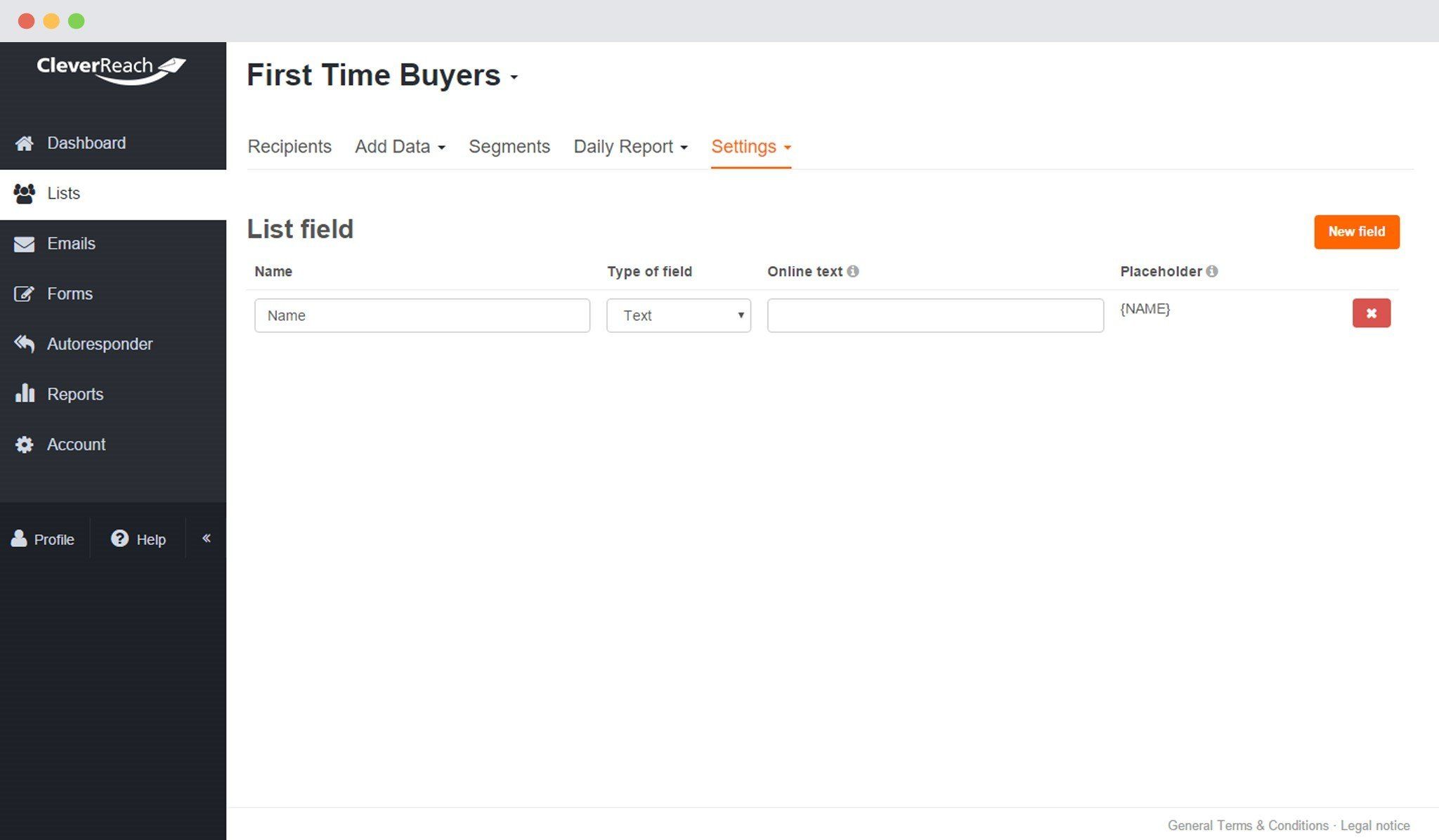Open the Legal notice link
Viewport: 1439px width, 840px height.
coord(1375,826)
